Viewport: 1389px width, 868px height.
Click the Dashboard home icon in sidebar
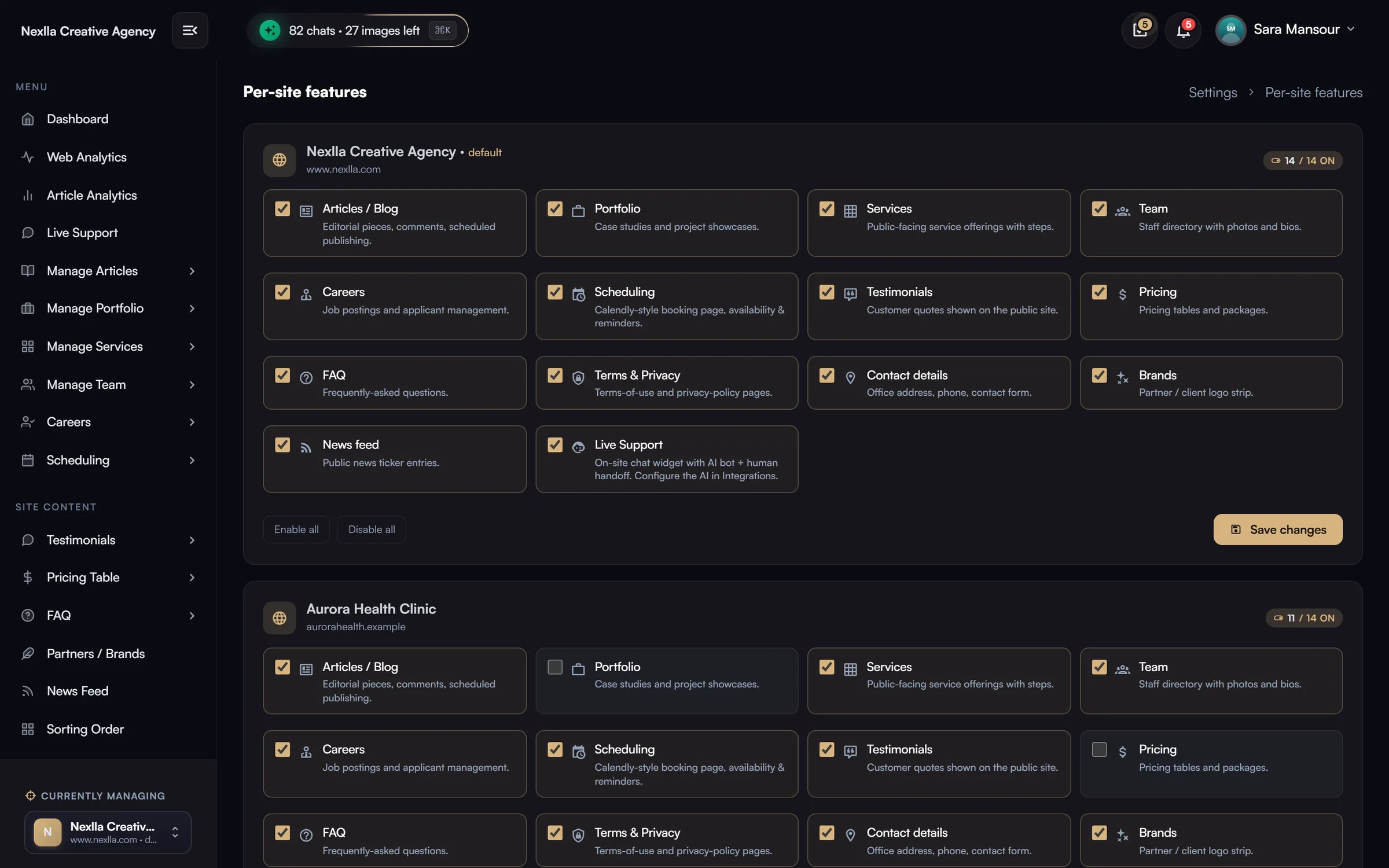(x=27, y=119)
